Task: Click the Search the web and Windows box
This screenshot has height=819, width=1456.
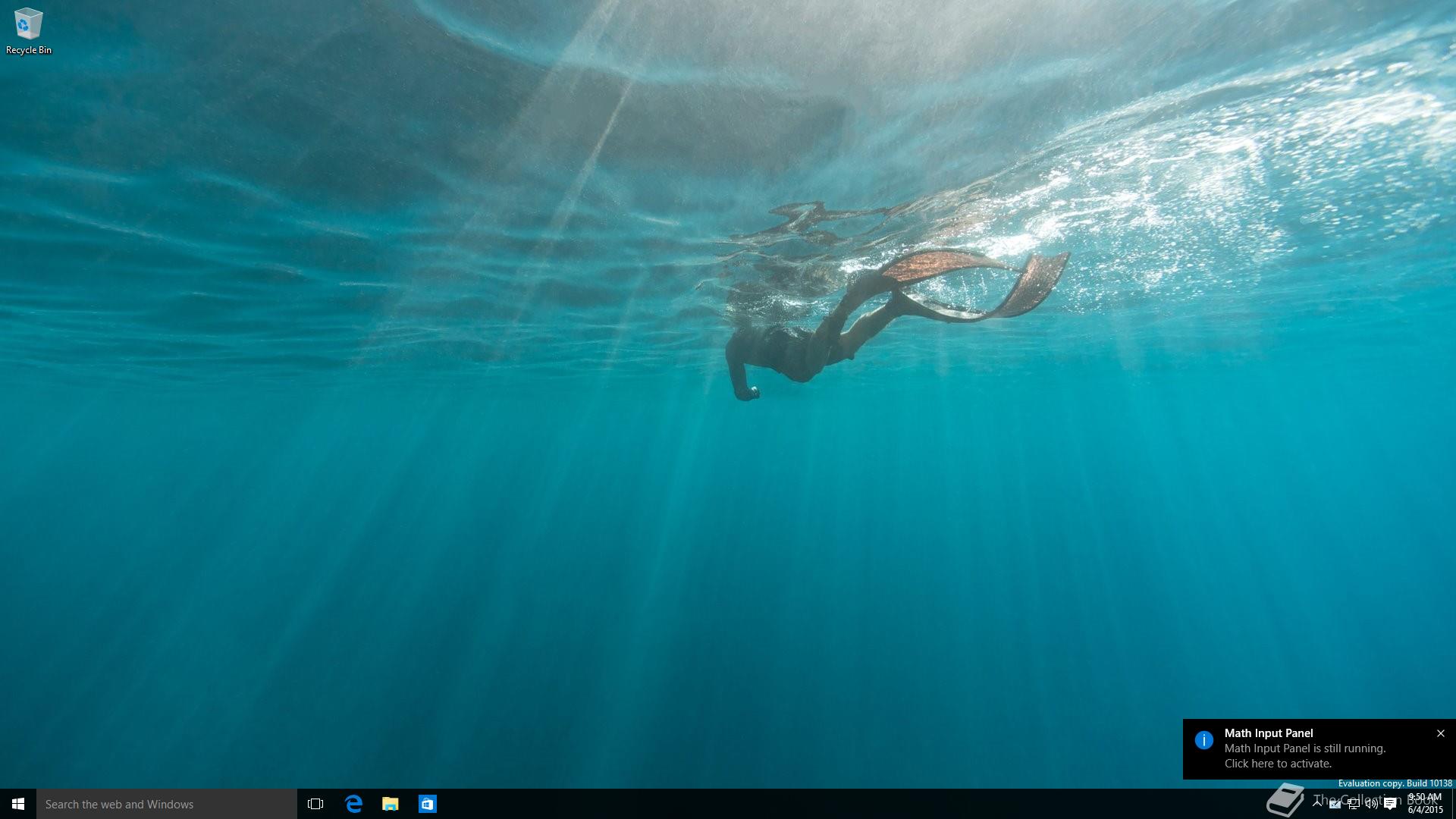Action: (167, 804)
